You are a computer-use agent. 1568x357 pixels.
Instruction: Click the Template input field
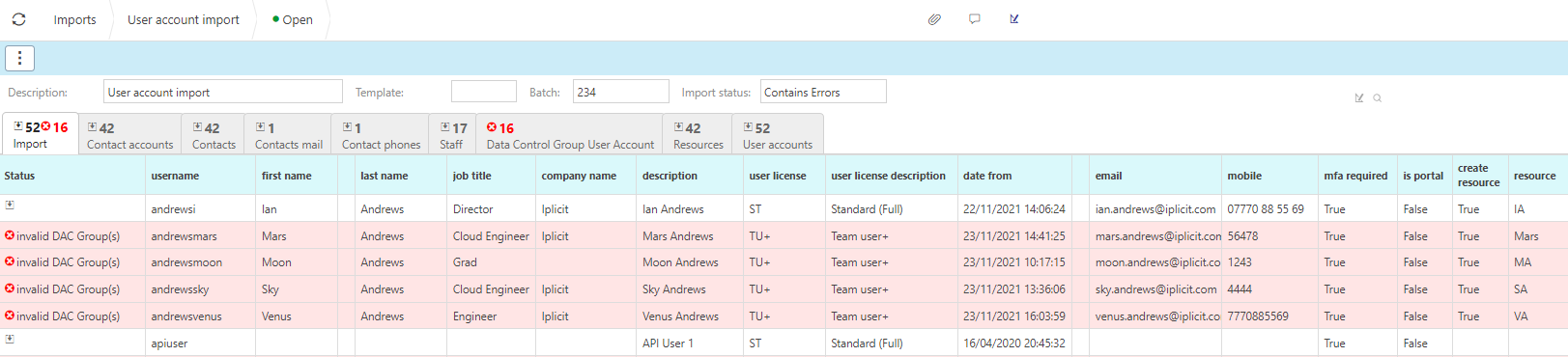484,92
